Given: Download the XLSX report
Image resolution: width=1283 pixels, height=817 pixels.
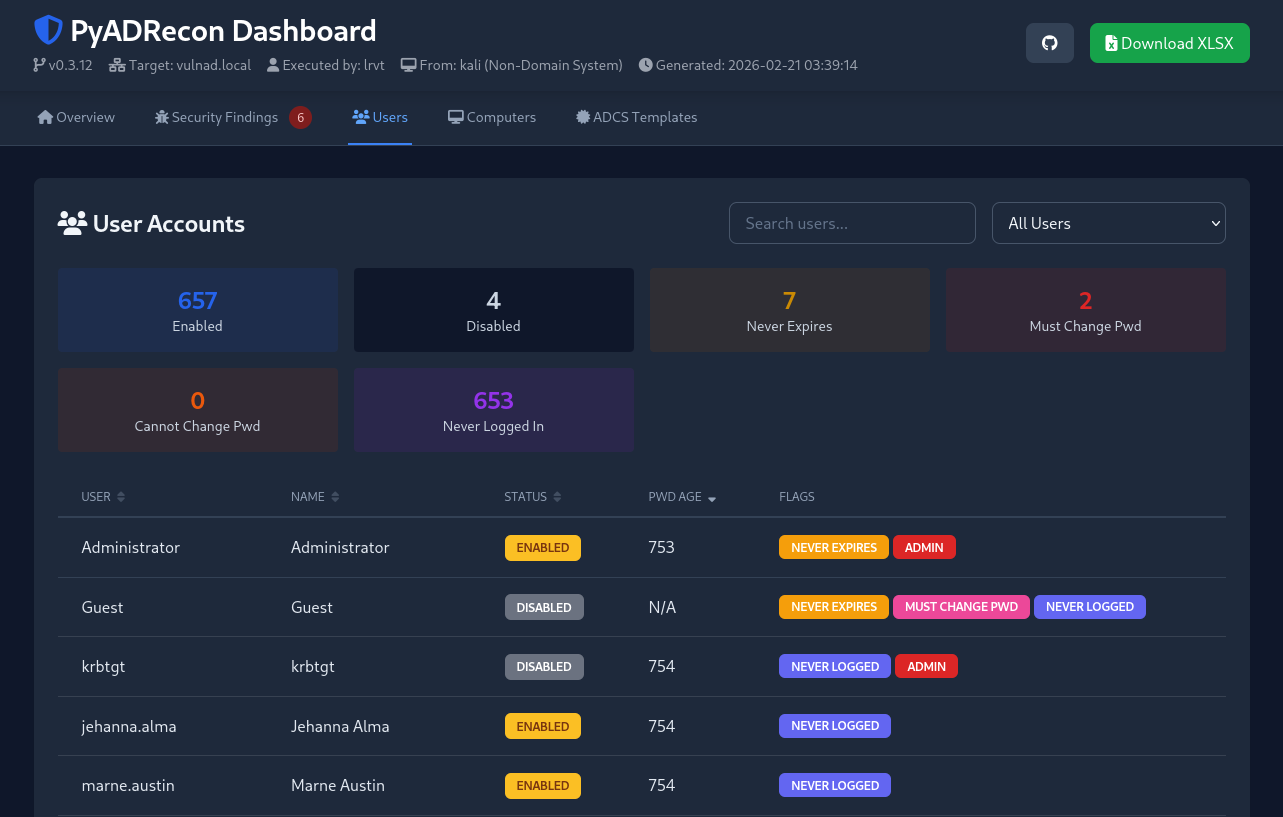Looking at the screenshot, I should [1169, 43].
